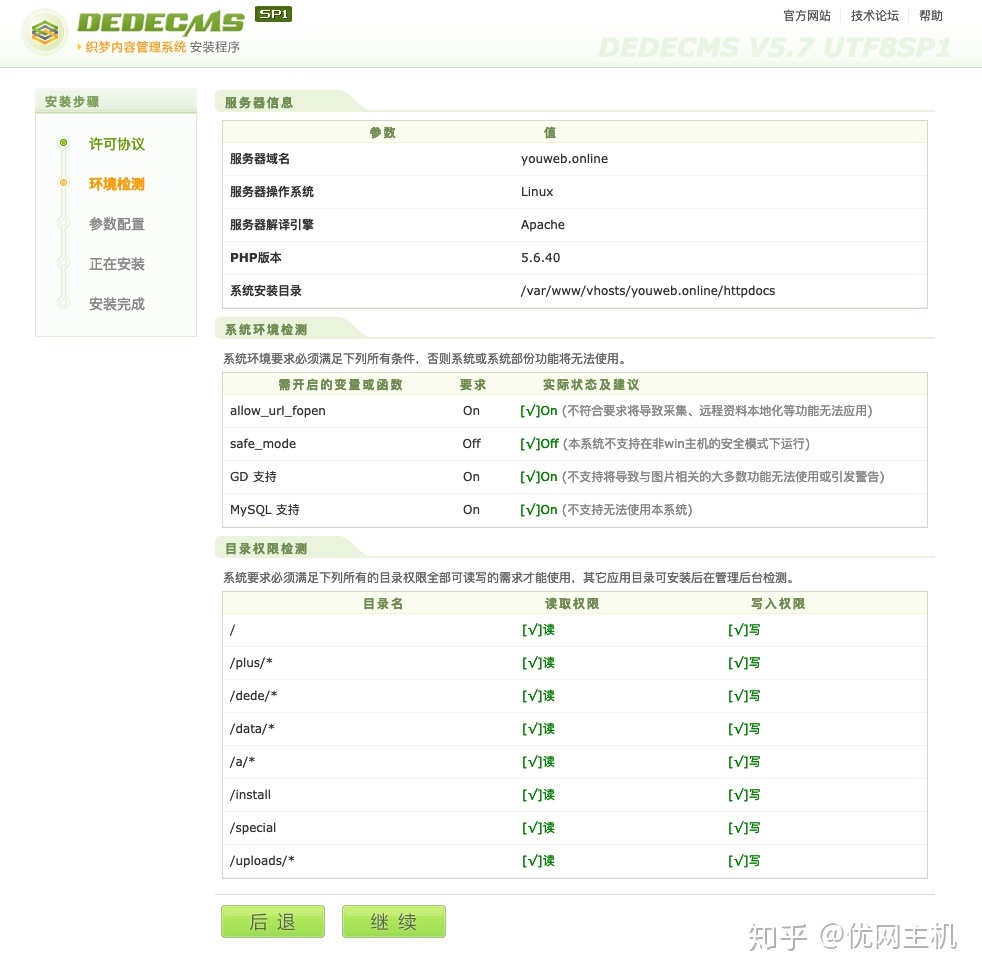This screenshot has height=976, width=982.
Task: Click the [√]写 write permission for /uploads/*
Action: point(741,860)
